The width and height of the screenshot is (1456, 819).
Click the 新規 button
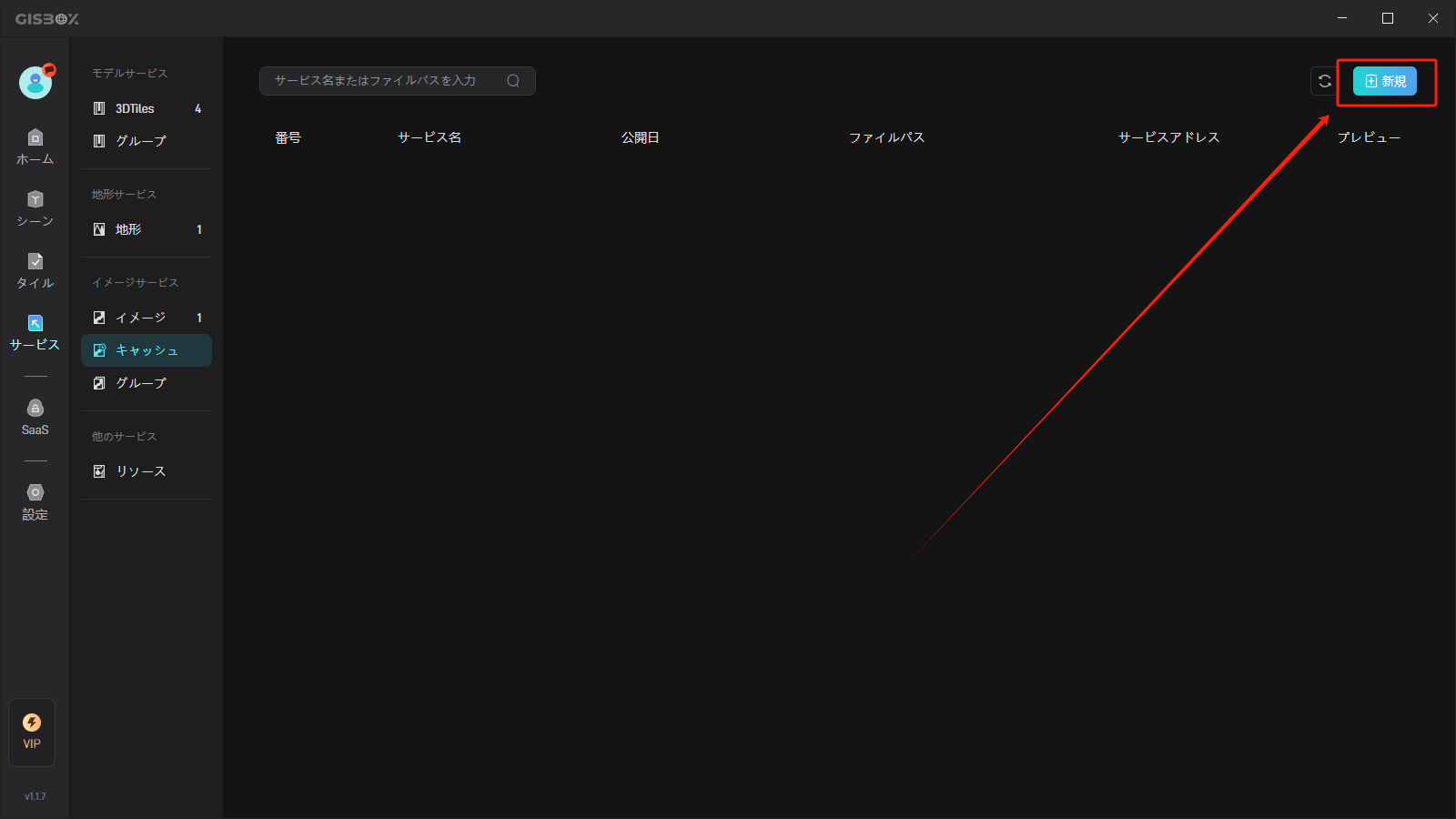[x=1384, y=81]
